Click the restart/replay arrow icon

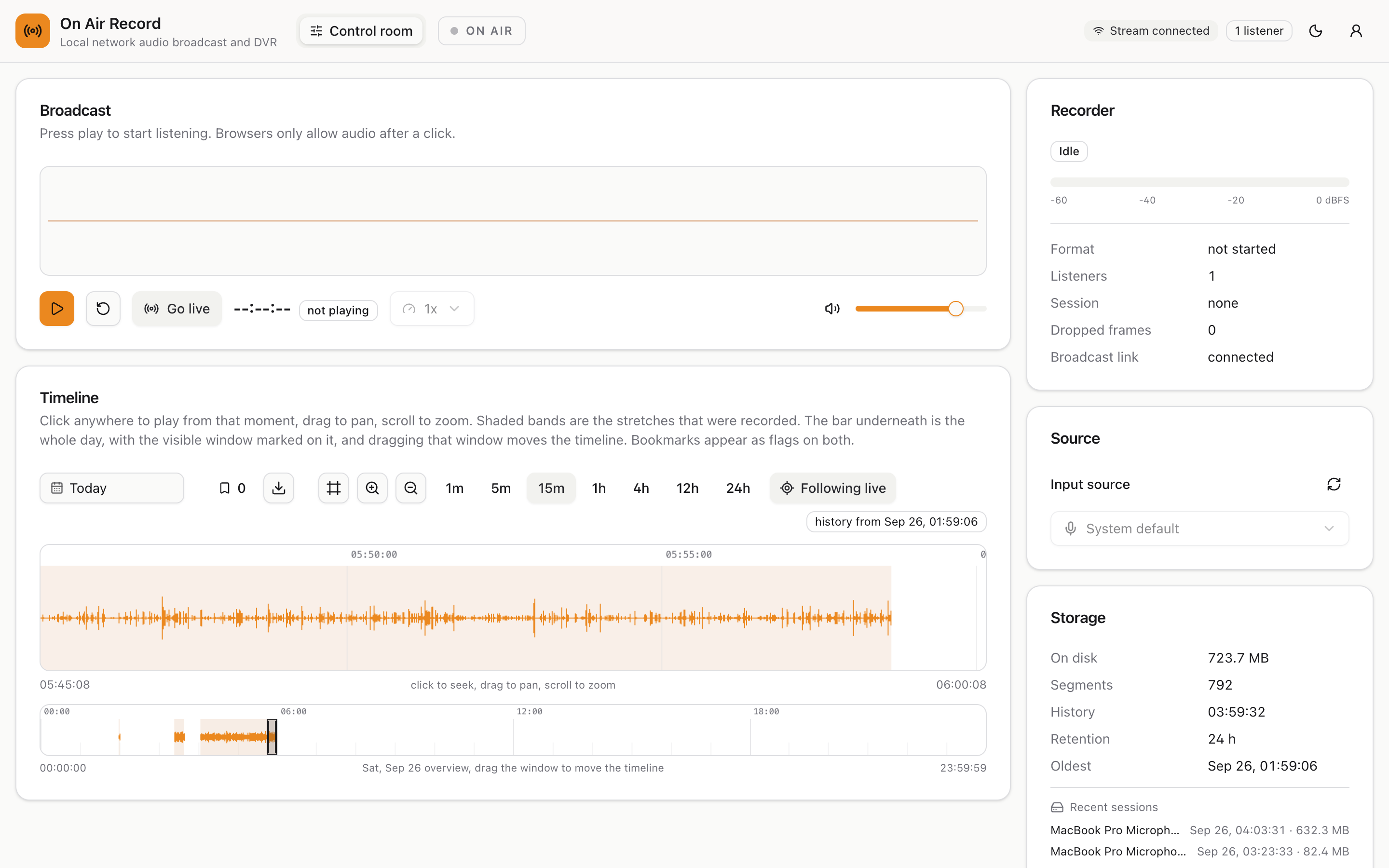pos(103,309)
